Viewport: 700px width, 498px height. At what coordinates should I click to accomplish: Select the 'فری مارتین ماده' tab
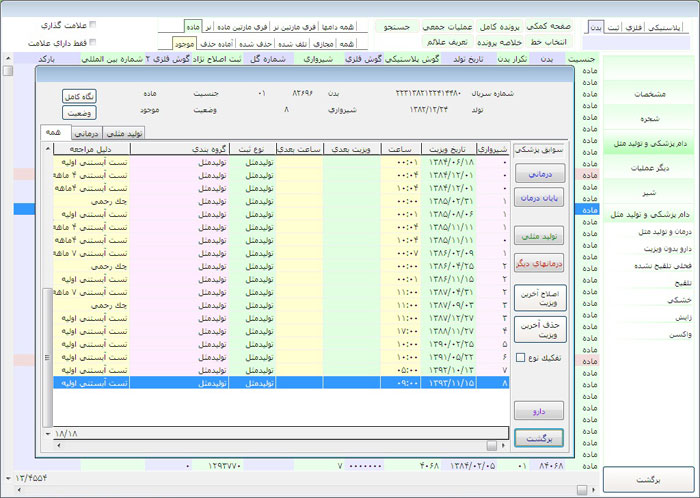coord(242,27)
